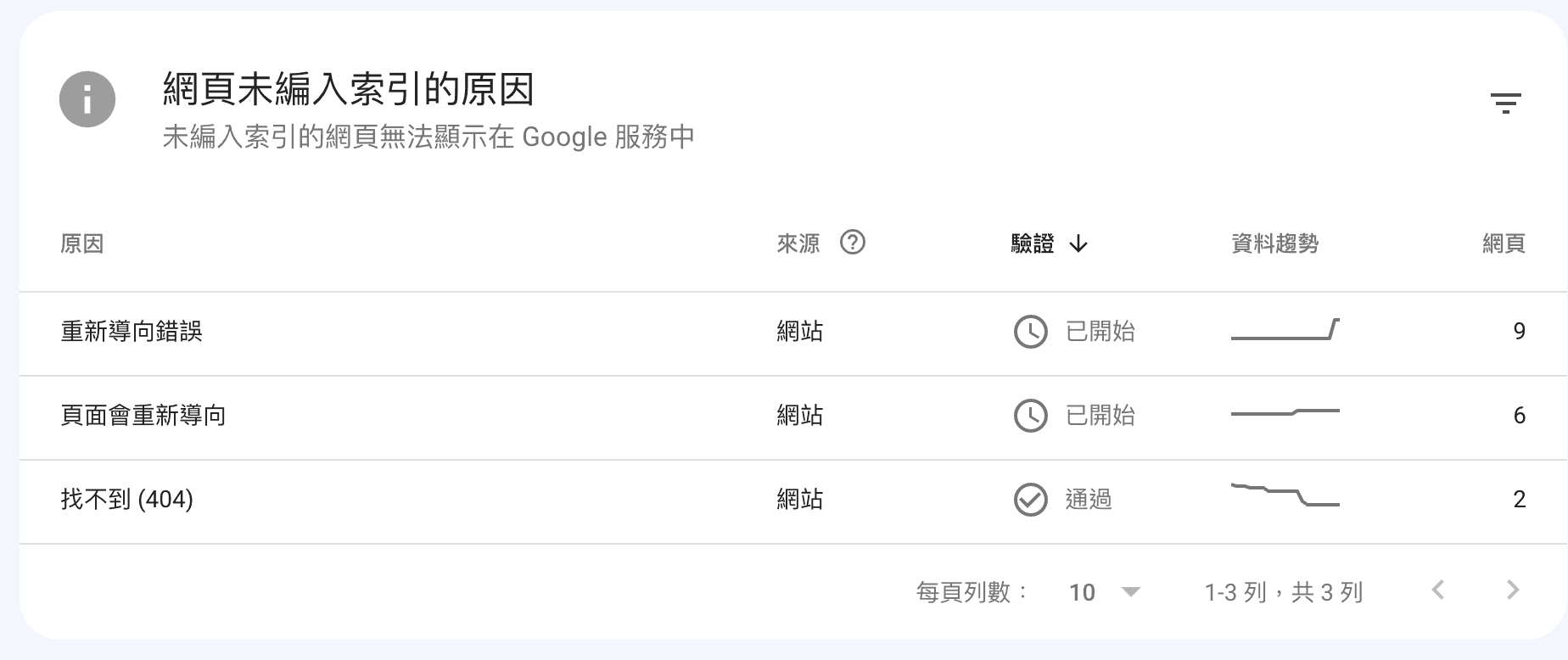The image size is (1568, 660).
Task: Click the clock icon in 重新導向錯誤 row
Action: pyautogui.click(x=1030, y=332)
